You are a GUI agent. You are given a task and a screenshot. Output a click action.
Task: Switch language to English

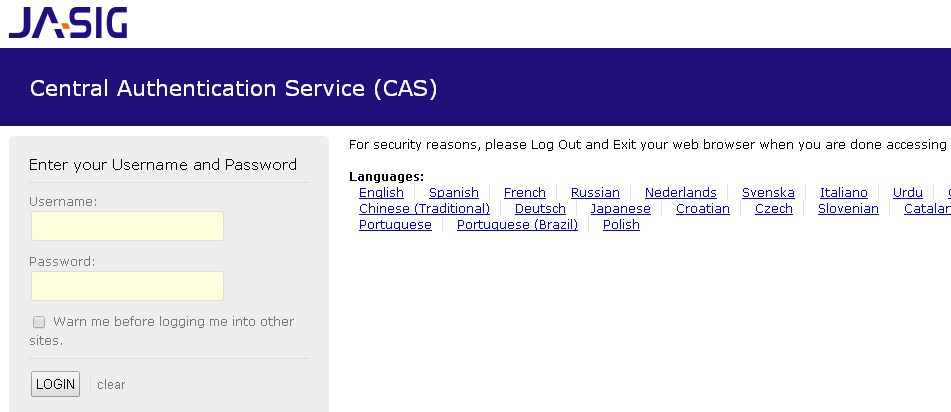pos(381,193)
